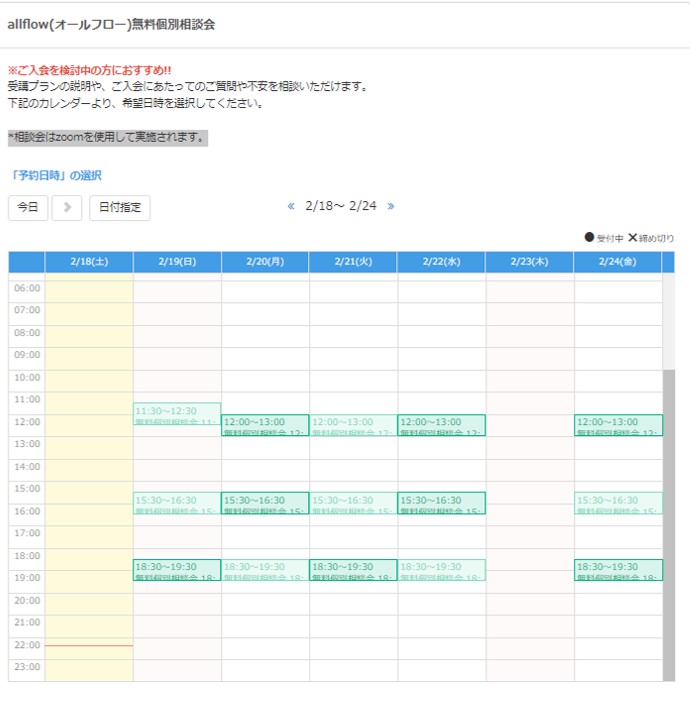Screen dimensions: 690x701
Task: Select 2/20 12:00~13:00 consultation slot
Action: [x=265, y=425]
